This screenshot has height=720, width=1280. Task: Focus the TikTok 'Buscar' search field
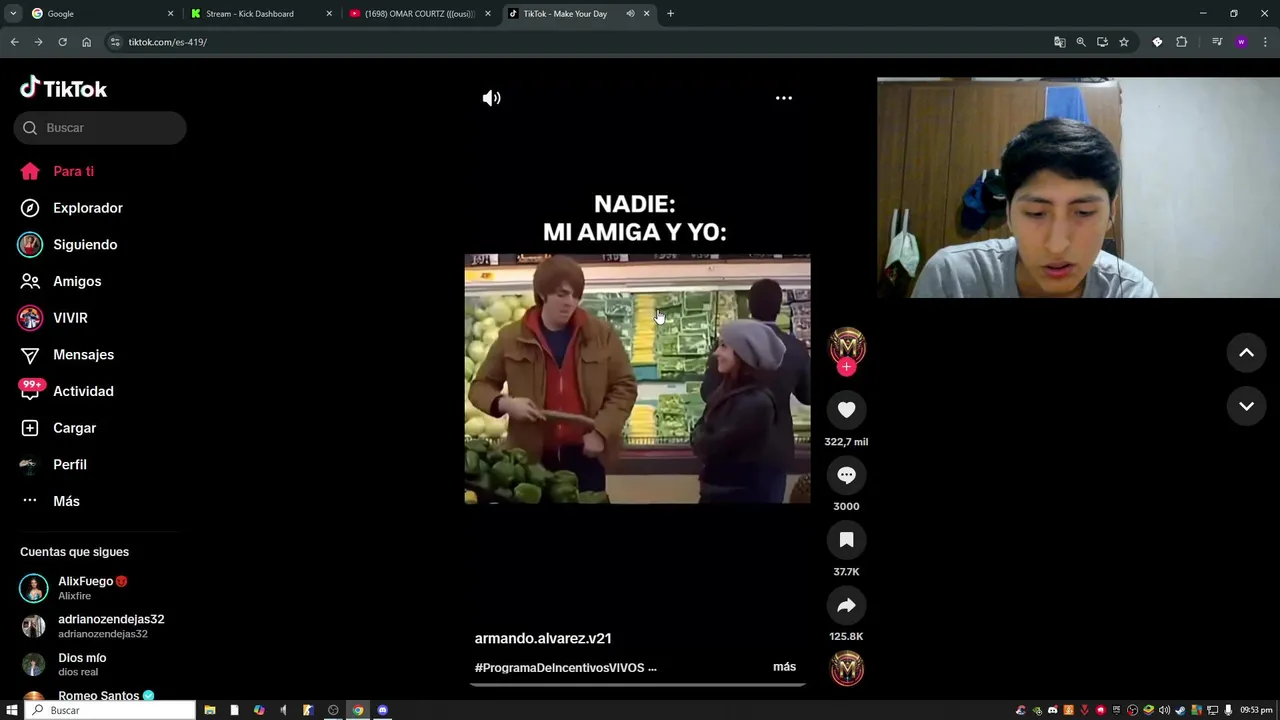coord(100,128)
